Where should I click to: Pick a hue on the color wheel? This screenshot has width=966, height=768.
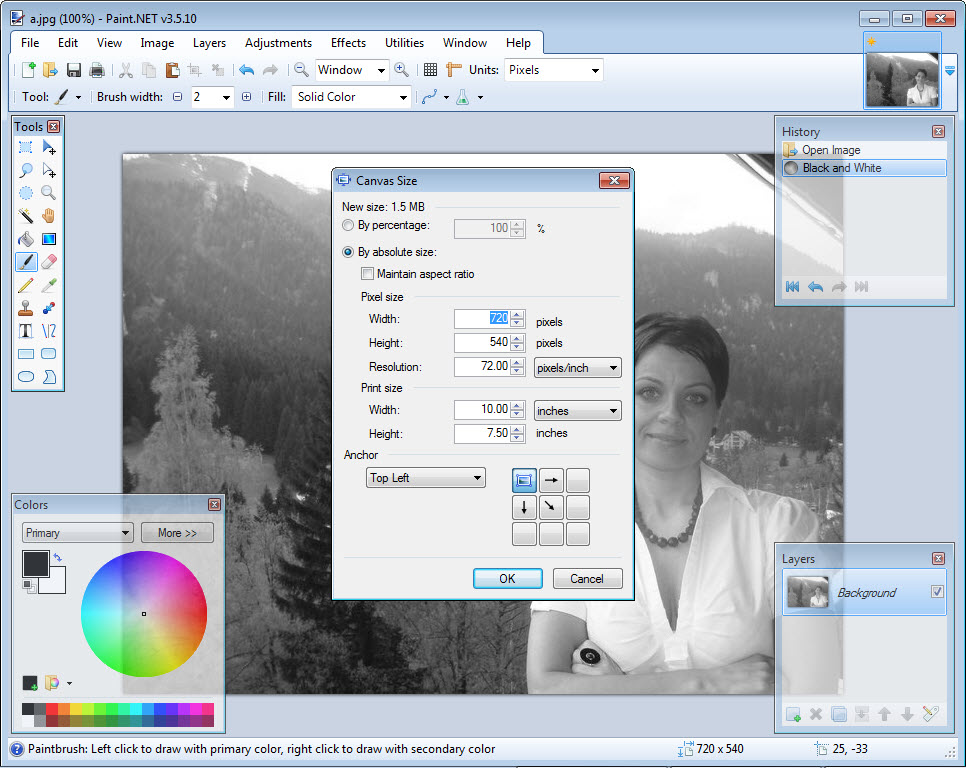(x=144, y=613)
